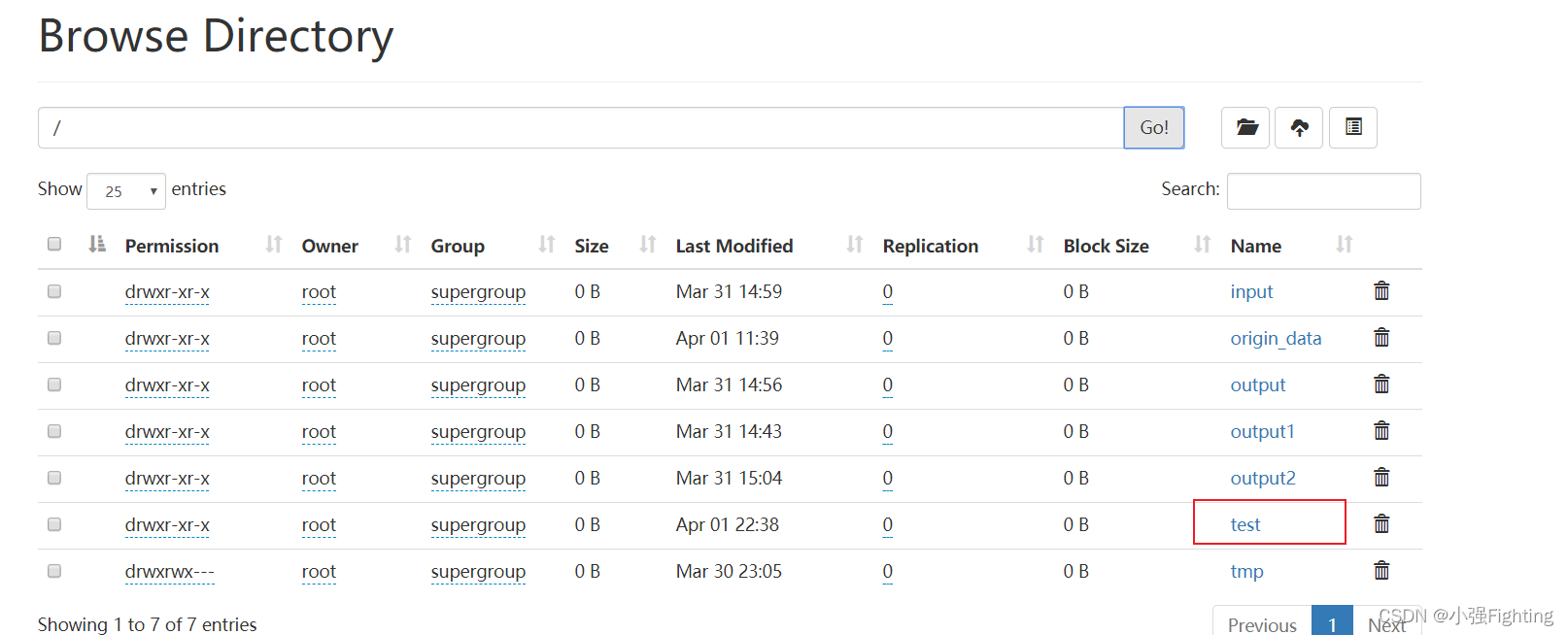Click replication 0 in test row
The image size is (1568, 635).
(x=888, y=524)
